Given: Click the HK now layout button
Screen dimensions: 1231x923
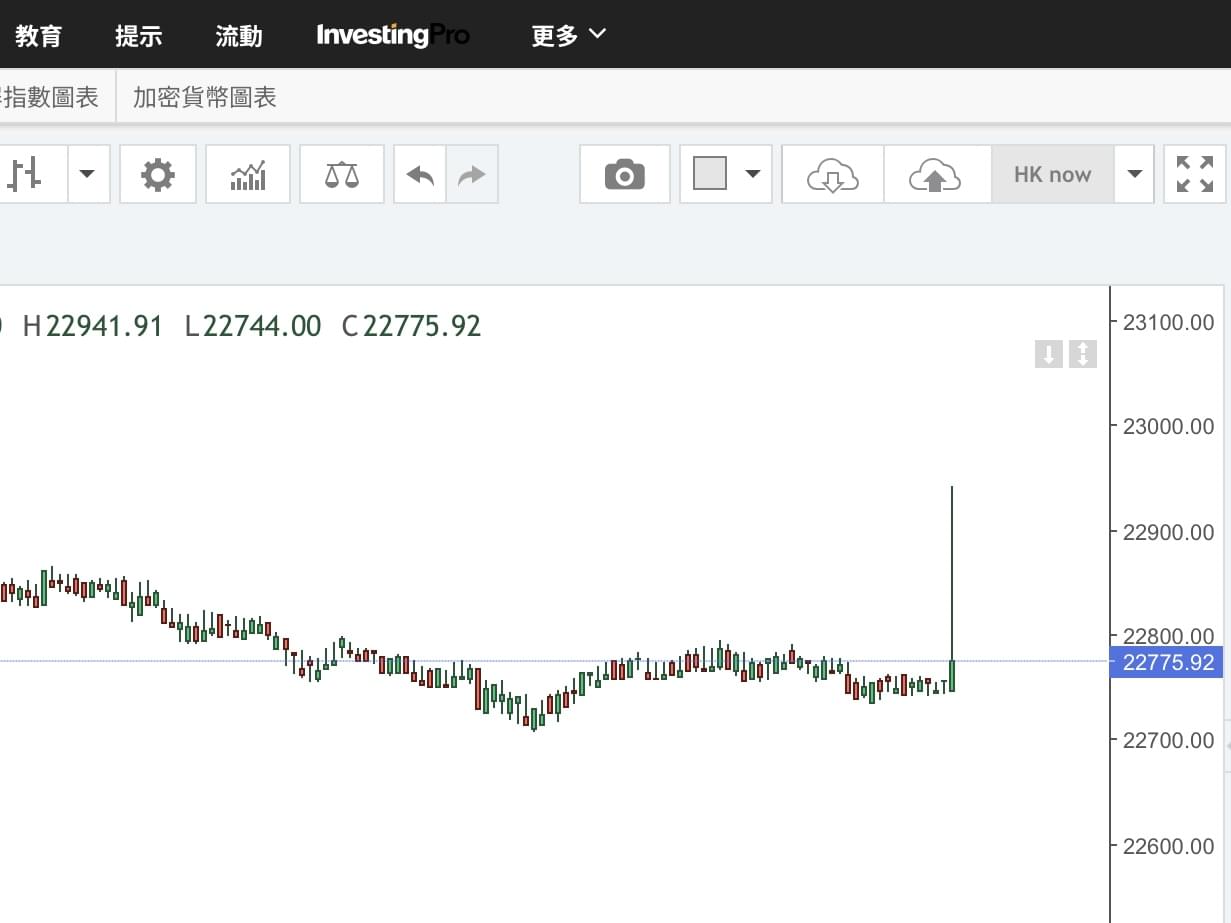Looking at the screenshot, I should [1052, 175].
